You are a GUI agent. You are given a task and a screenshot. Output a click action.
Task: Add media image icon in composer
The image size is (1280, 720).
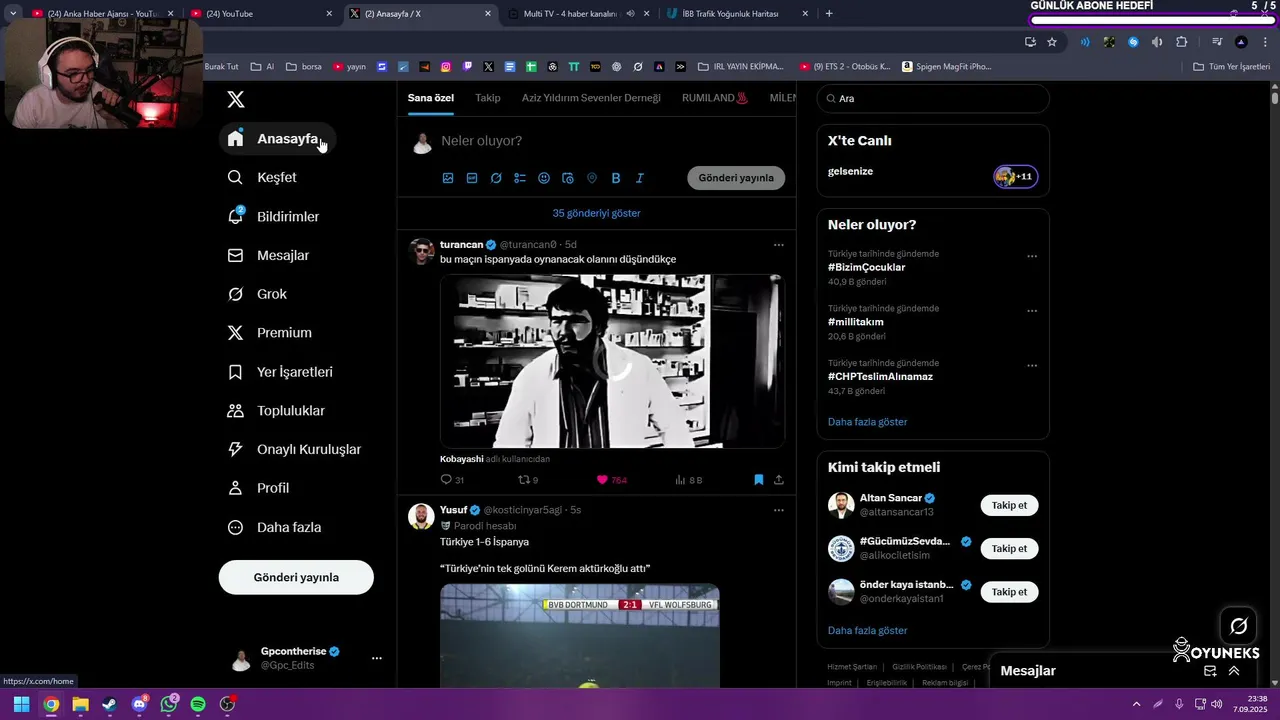pyautogui.click(x=448, y=178)
